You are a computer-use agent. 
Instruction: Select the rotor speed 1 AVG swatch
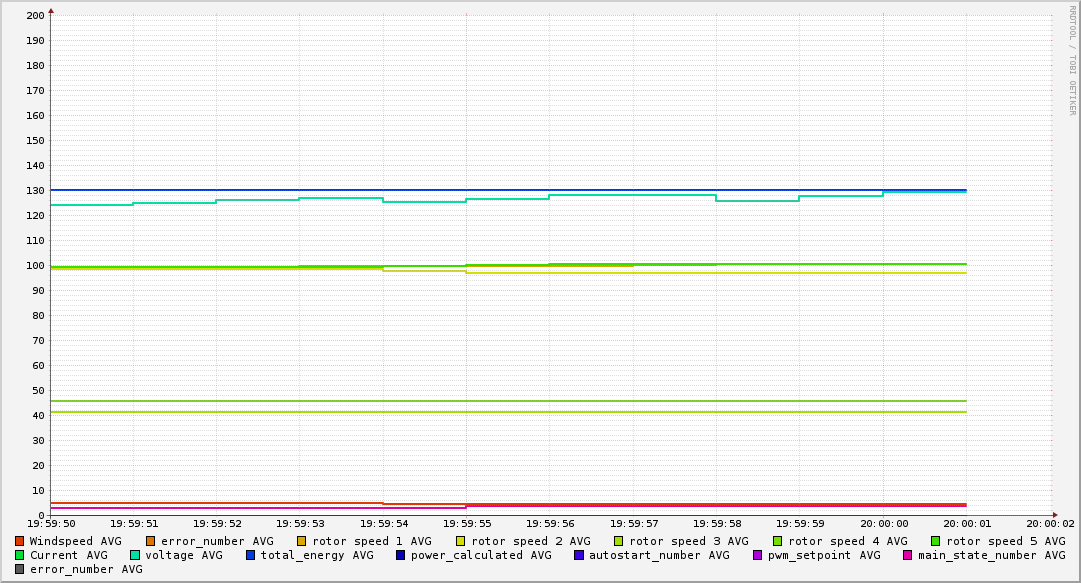(x=302, y=542)
